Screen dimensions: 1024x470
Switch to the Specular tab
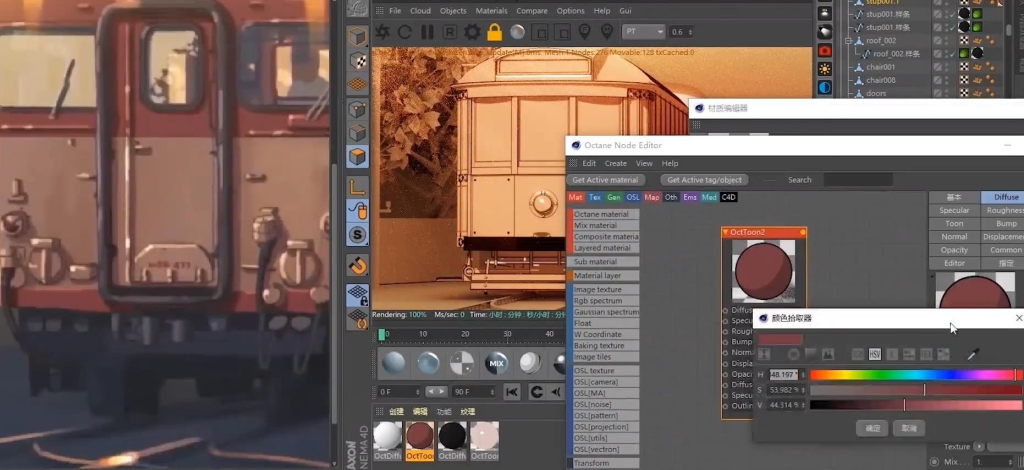pyautogui.click(x=954, y=210)
